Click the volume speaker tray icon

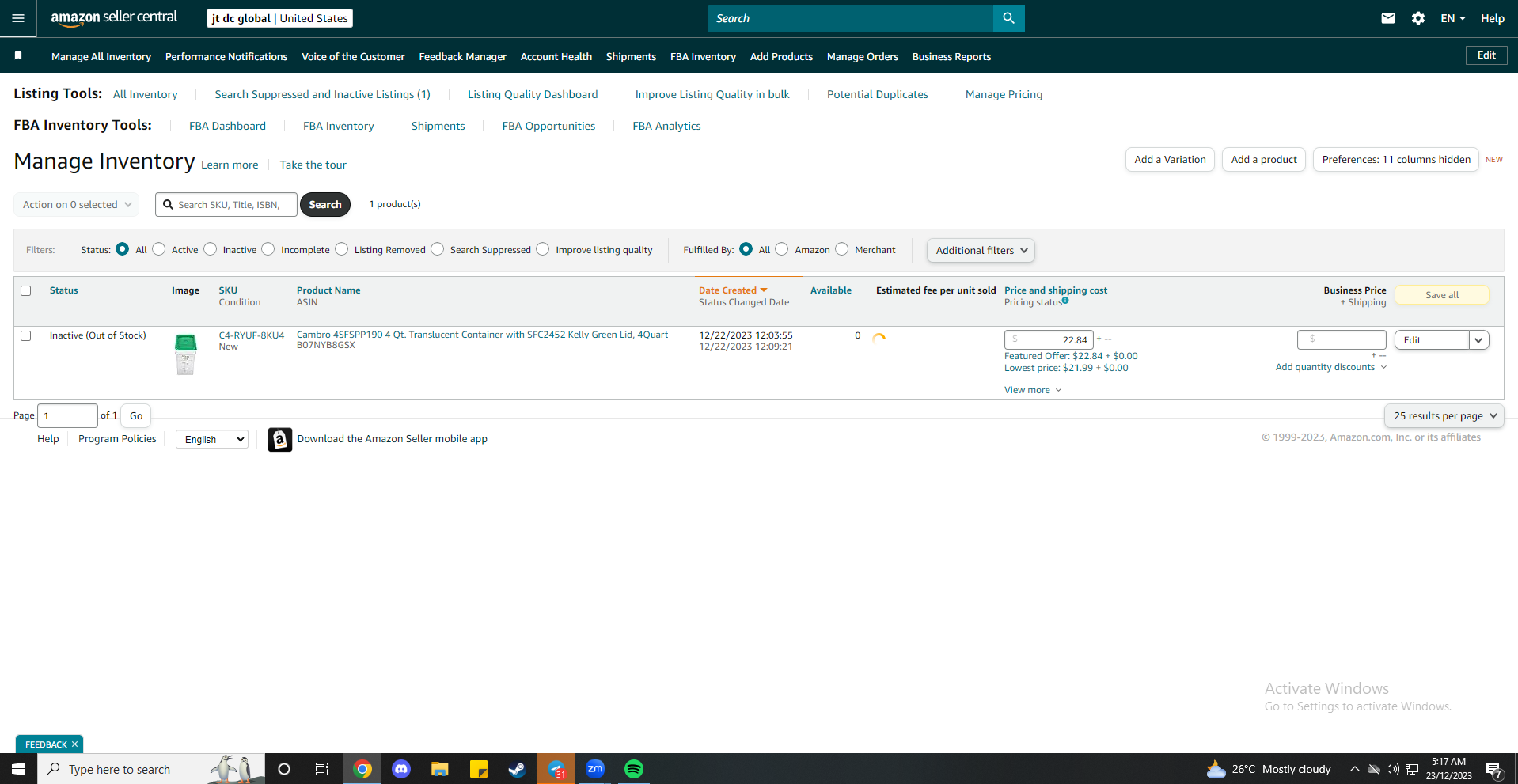1393,769
